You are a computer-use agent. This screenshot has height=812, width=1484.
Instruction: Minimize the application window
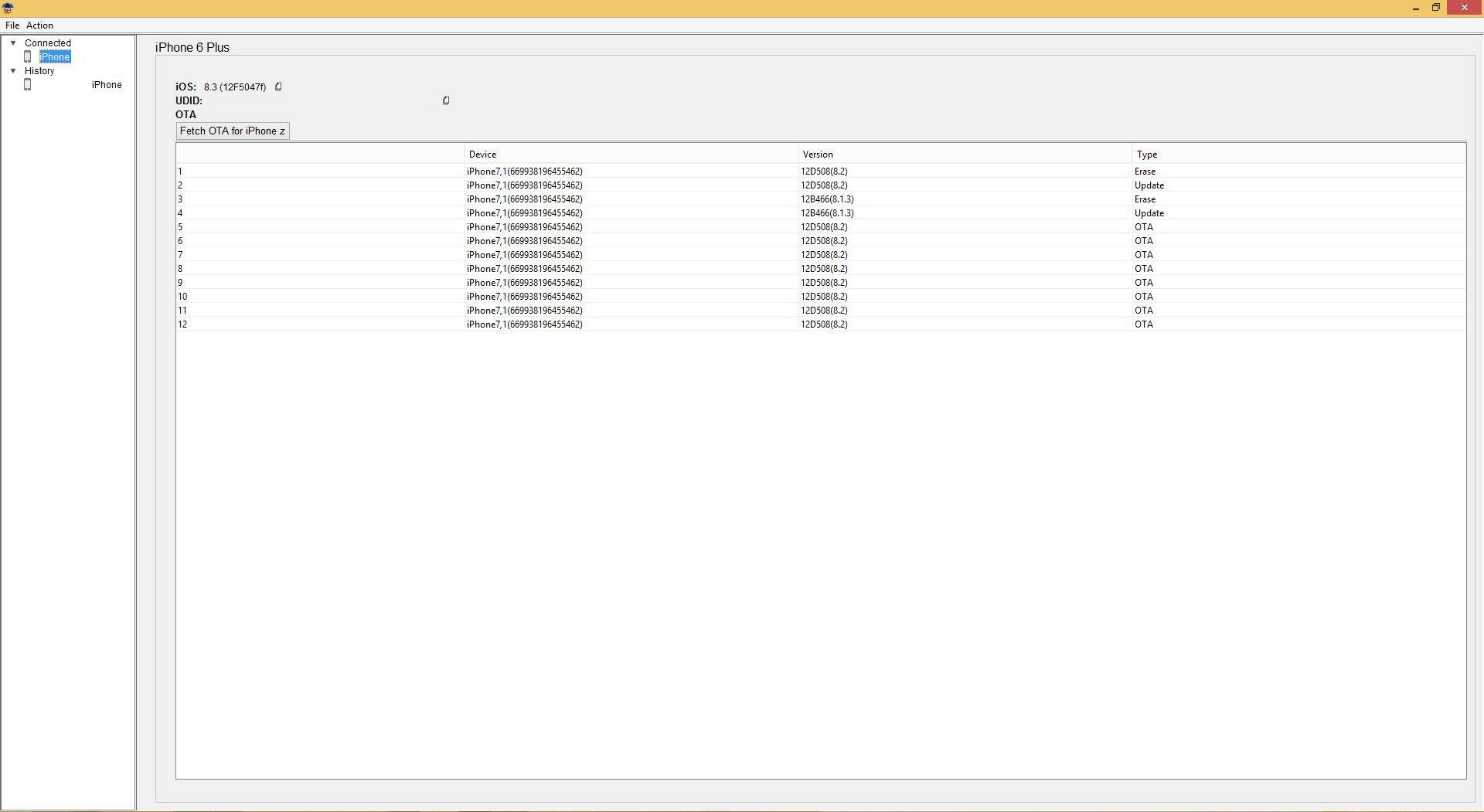coord(1415,8)
